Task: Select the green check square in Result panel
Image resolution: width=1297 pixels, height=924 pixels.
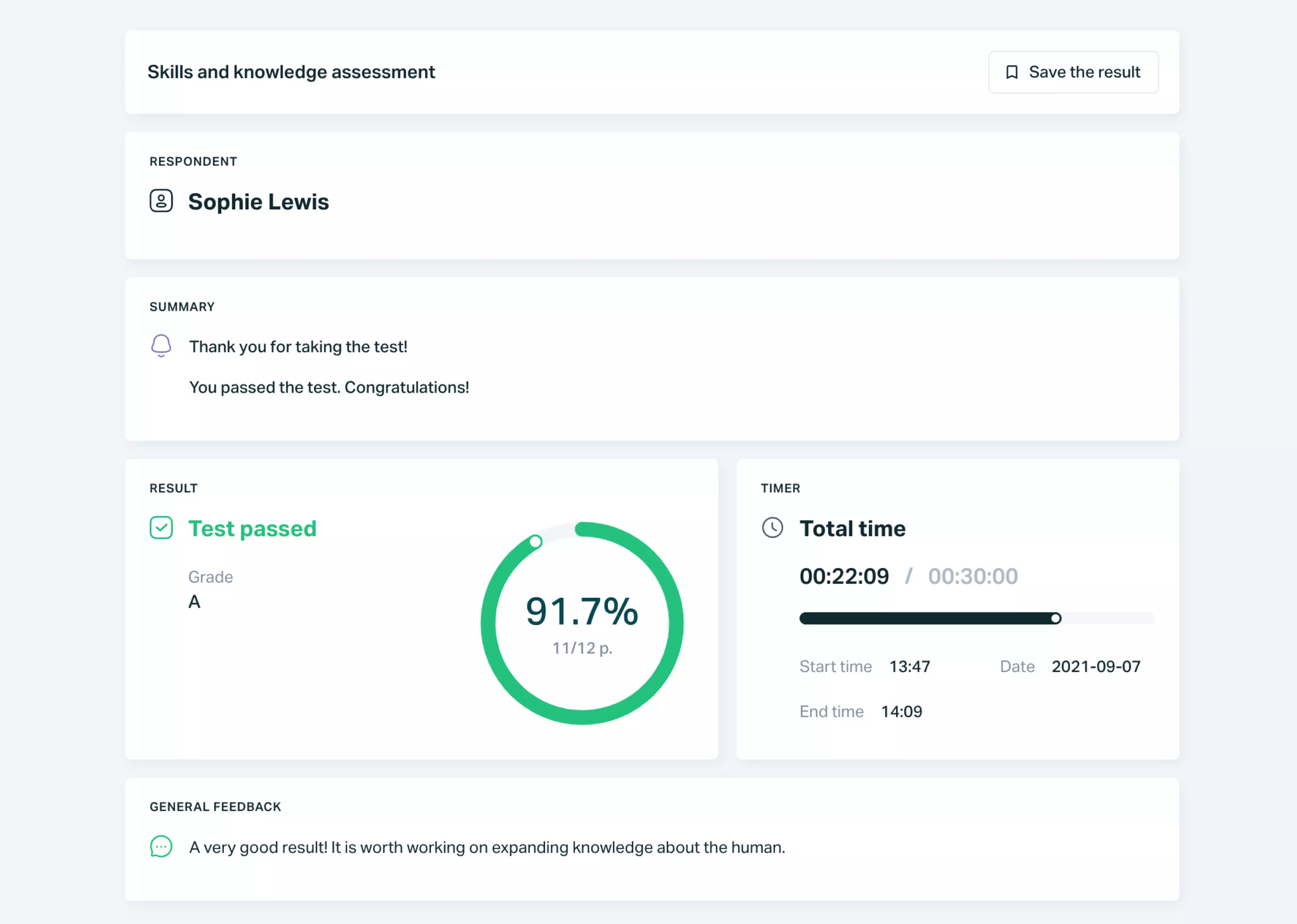Action: [x=161, y=528]
